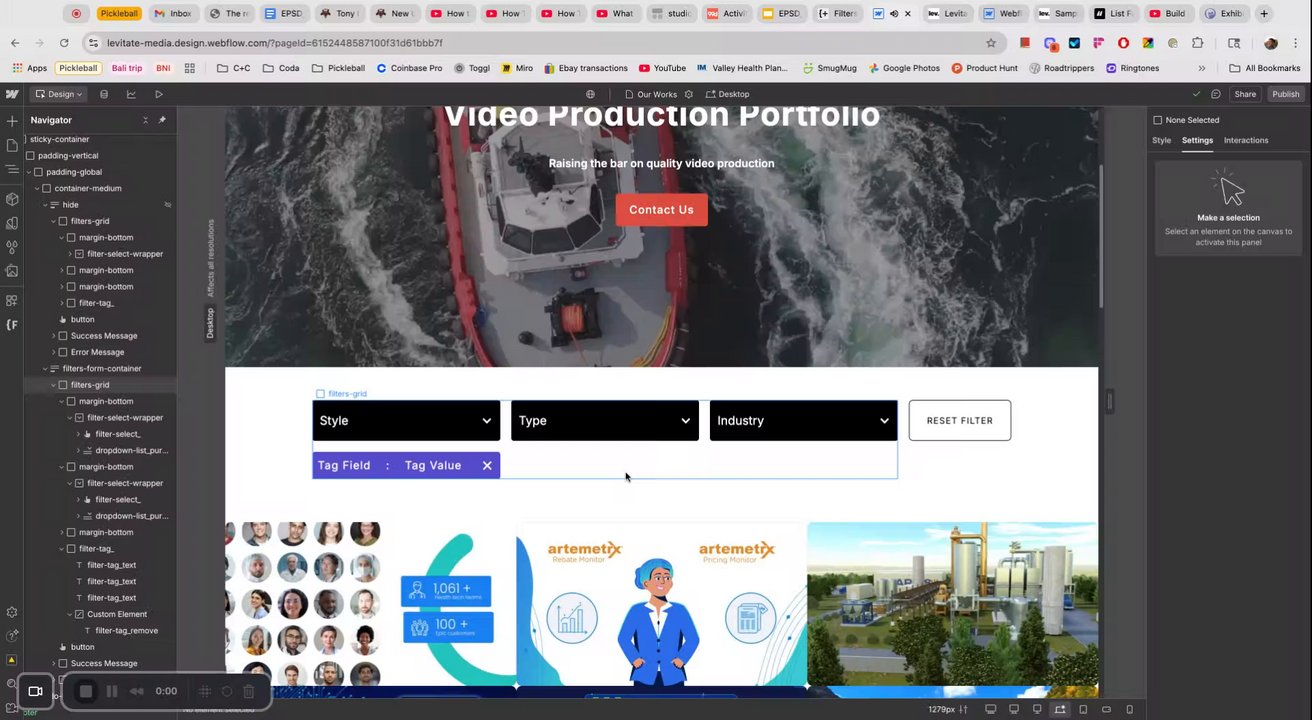
Task: Click the yellow Audit warning icon
Action: click(x=12, y=660)
